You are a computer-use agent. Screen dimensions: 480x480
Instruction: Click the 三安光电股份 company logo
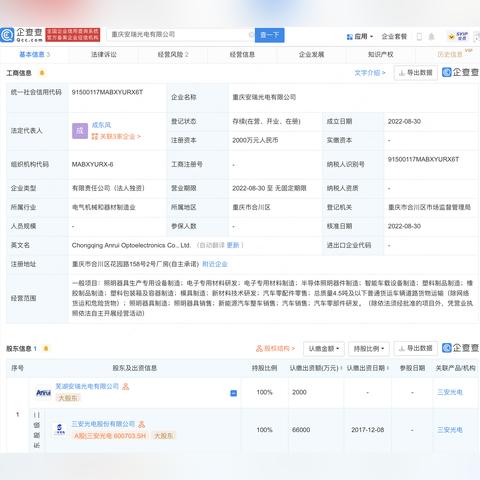click(60, 429)
